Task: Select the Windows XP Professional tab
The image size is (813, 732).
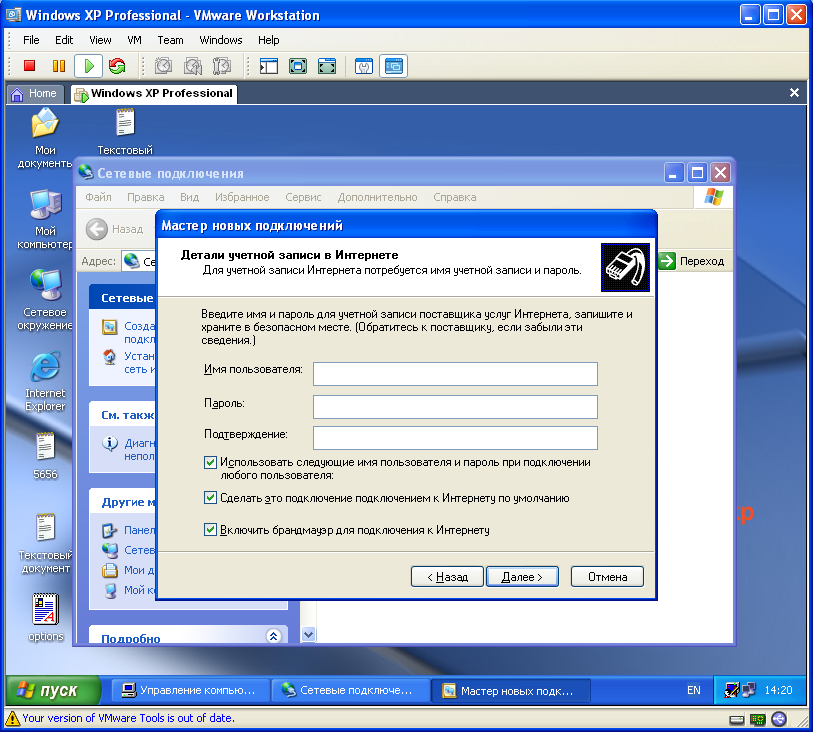Action: (x=154, y=94)
